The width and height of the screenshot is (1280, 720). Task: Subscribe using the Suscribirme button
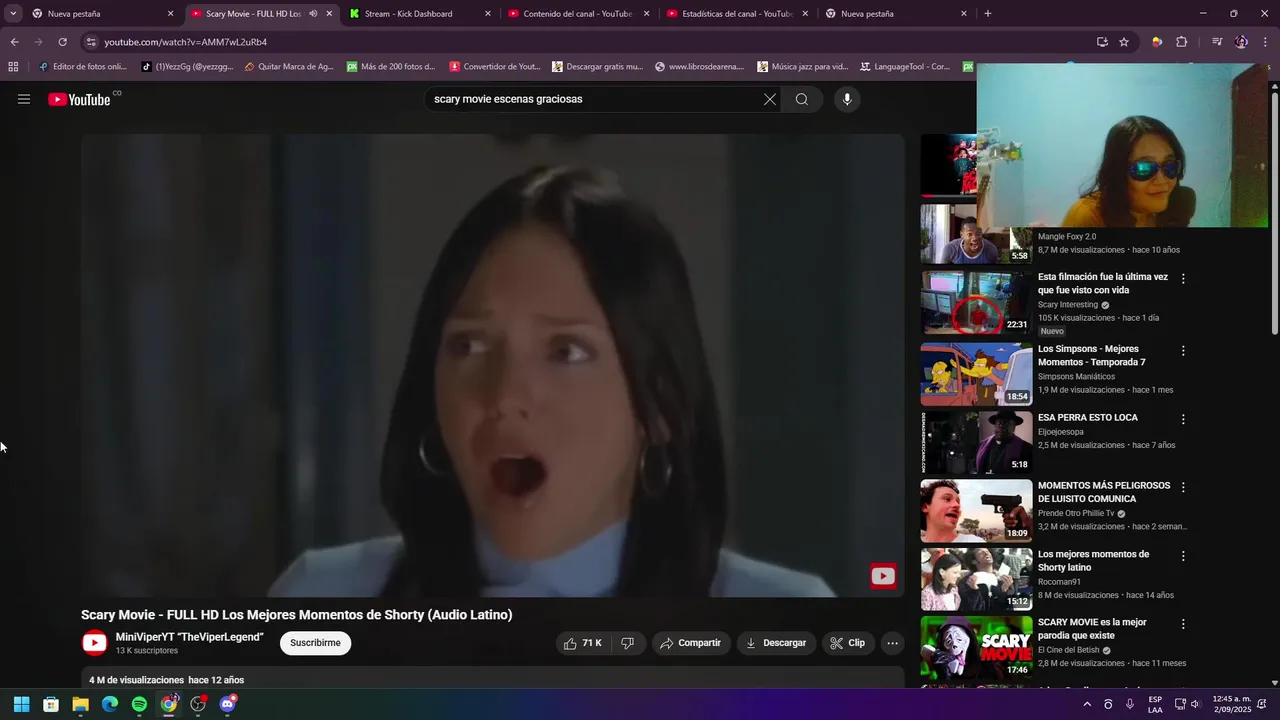[x=315, y=643]
